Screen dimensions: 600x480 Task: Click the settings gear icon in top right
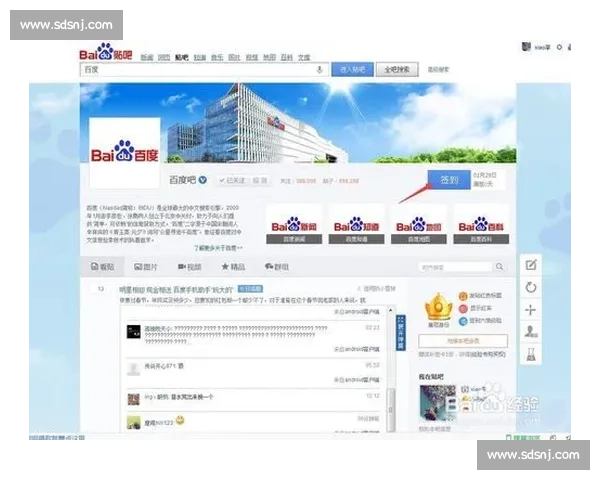[559, 47]
